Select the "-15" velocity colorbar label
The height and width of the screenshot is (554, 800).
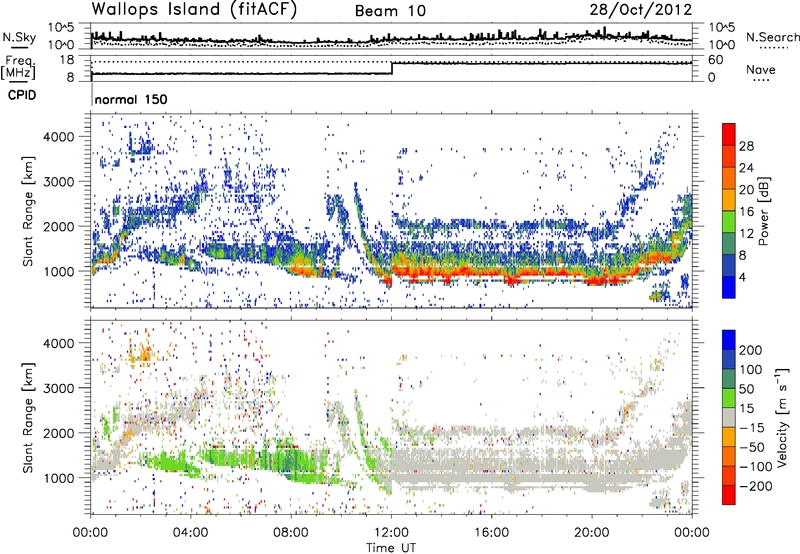pyautogui.click(x=752, y=427)
